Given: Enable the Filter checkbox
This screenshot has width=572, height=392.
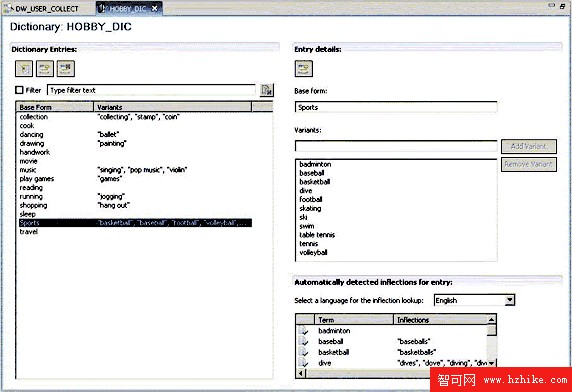Looking at the screenshot, I should tap(19, 90).
